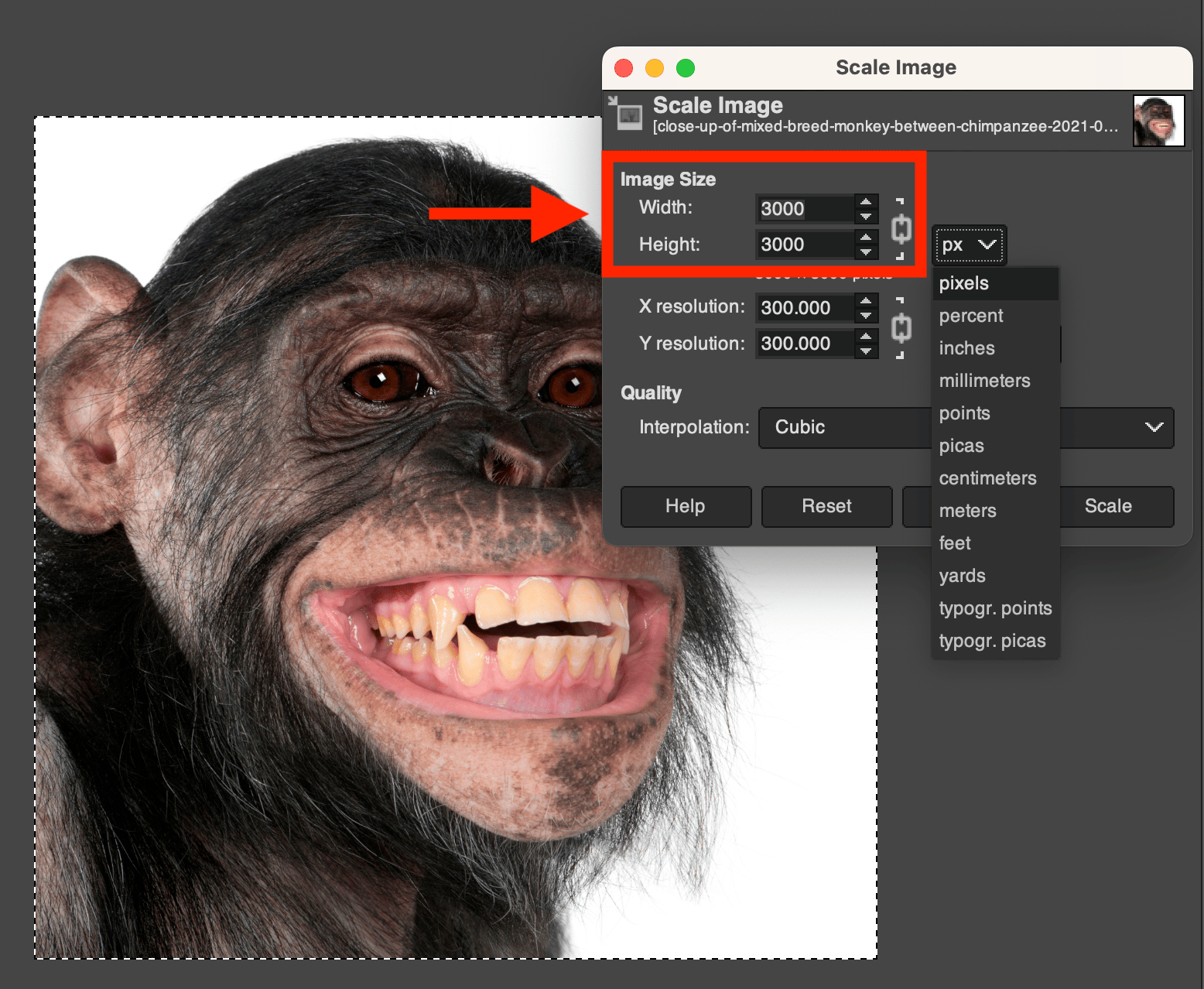Click the Scale Image dialog icon
This screenshot has width=1204, height=989.
626,113
